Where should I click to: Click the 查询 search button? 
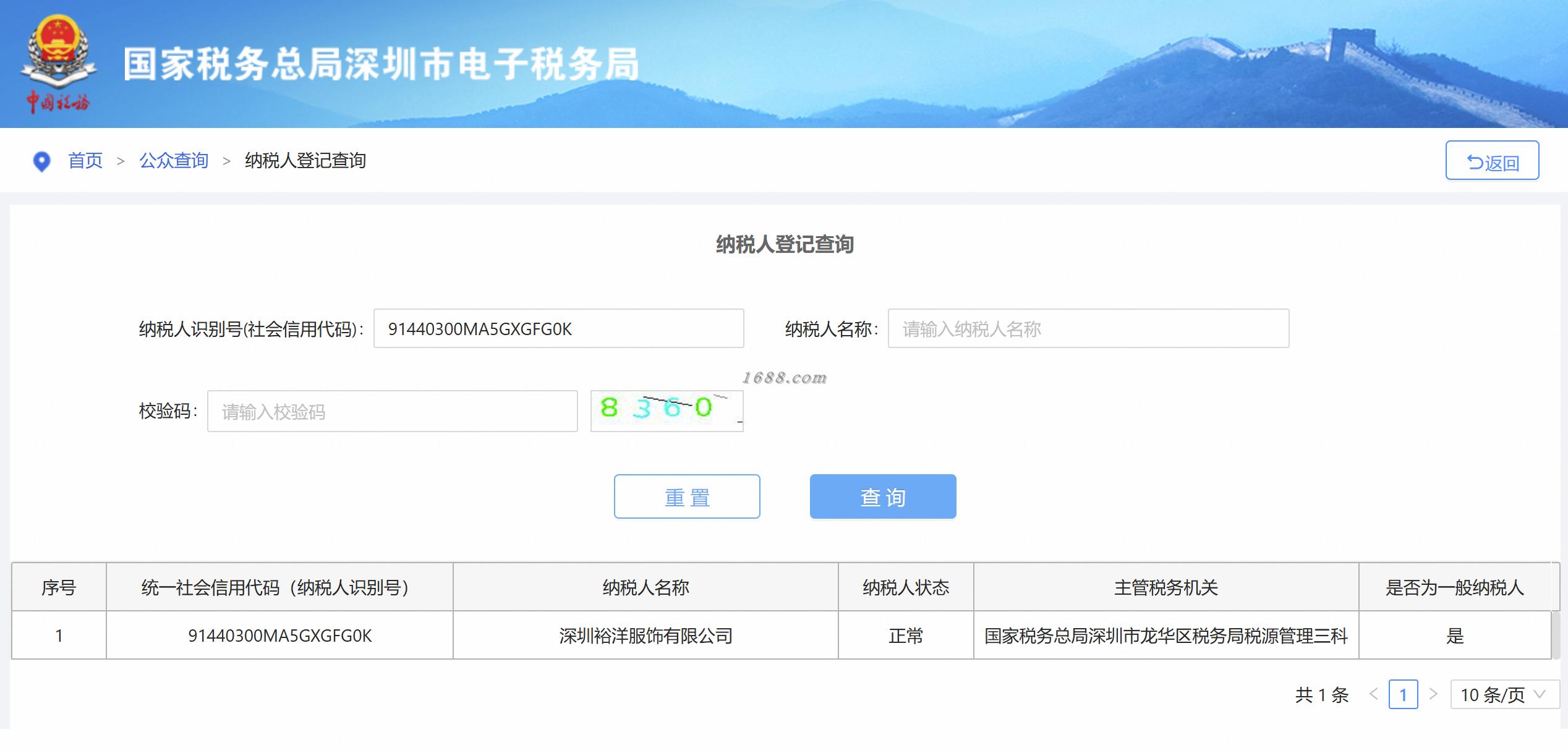[x=882, y=496]
